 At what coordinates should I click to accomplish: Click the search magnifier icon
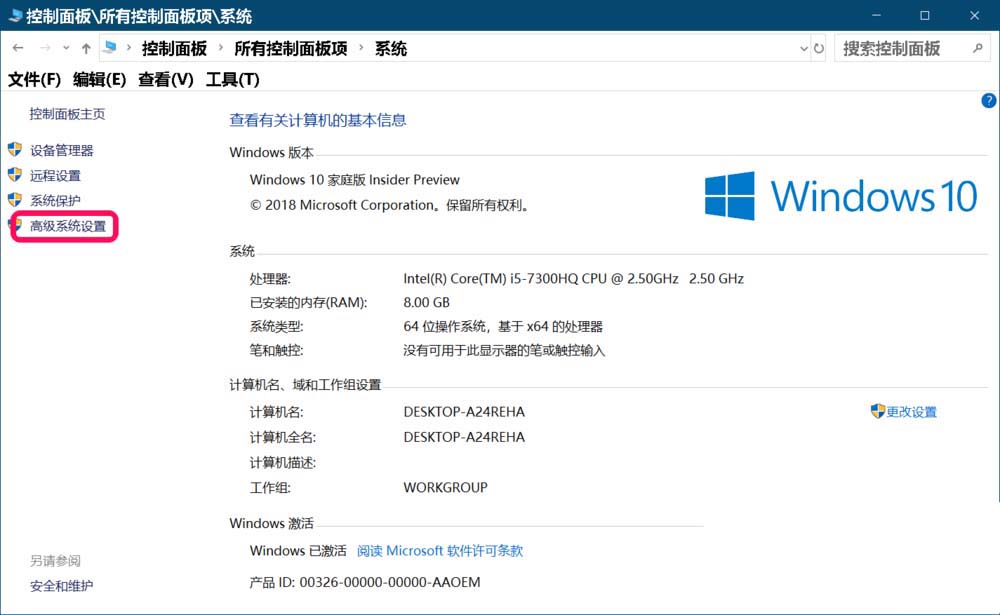(978, 48)
